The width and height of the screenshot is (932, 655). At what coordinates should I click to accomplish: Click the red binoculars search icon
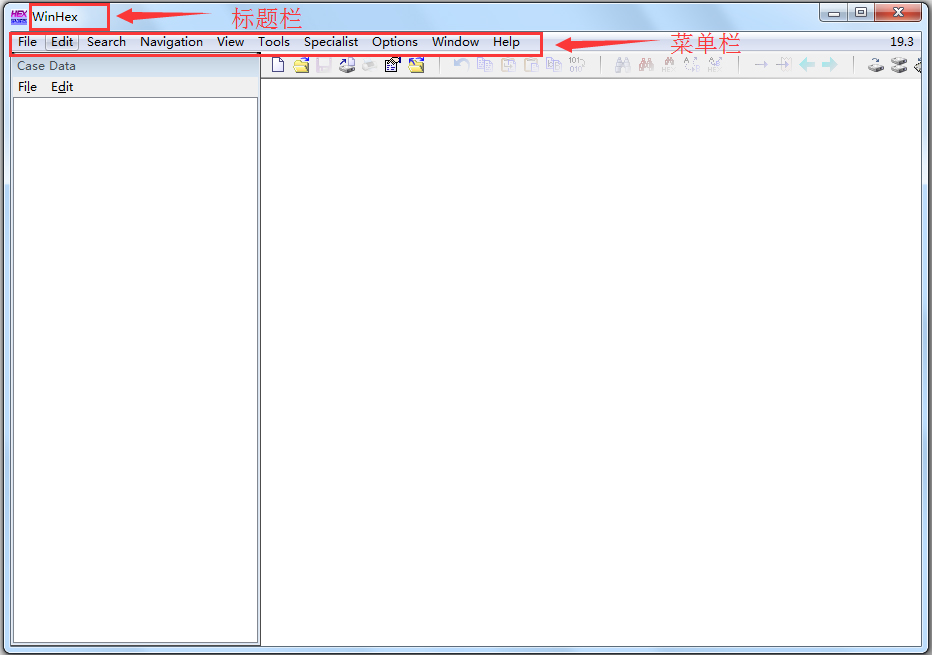646,65
